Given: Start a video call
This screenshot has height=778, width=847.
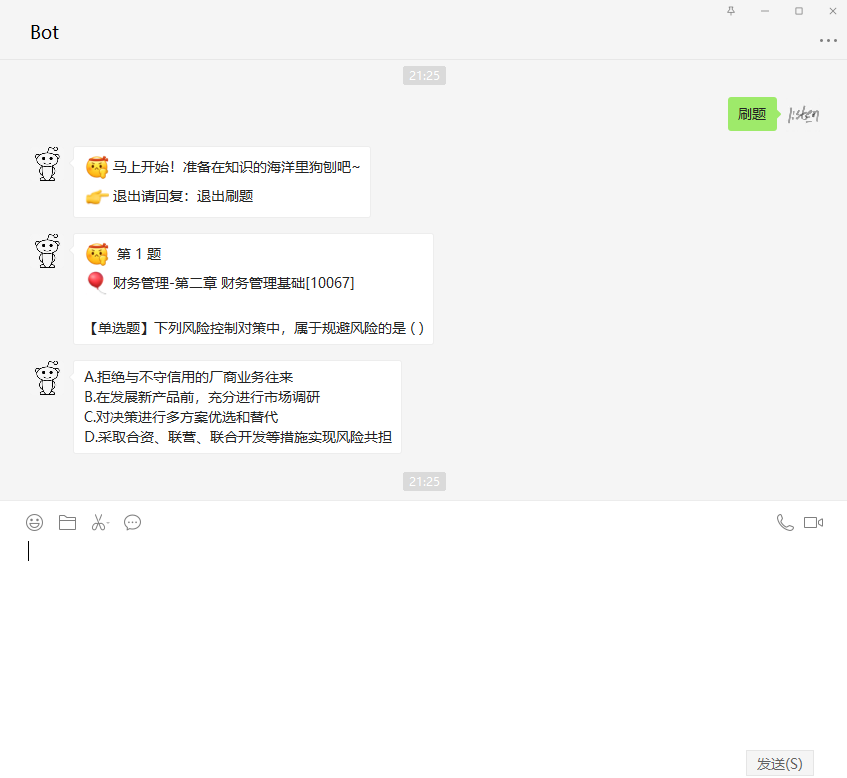Looking at the screenshot, I should coord(815,522).
